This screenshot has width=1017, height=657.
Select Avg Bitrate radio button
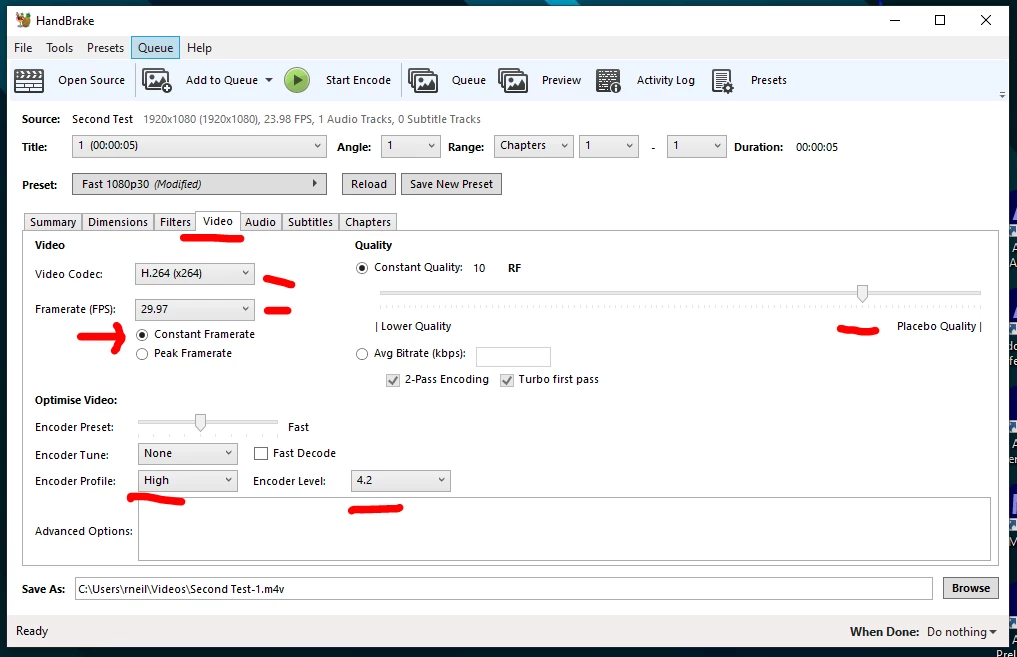(362, 354)
